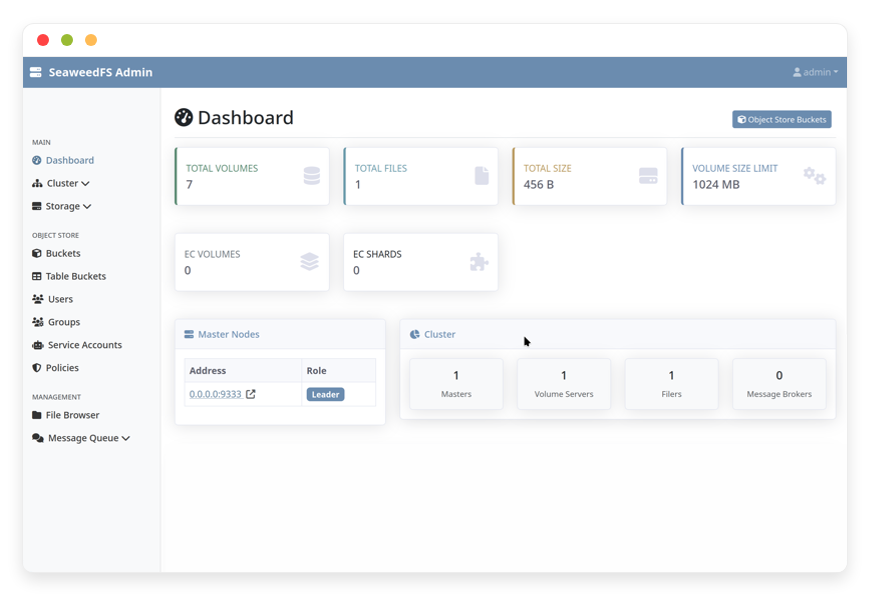Click the Message Queue chat bubbles icon
This screenshot has width=870, height=595.
tap(38, 438)
